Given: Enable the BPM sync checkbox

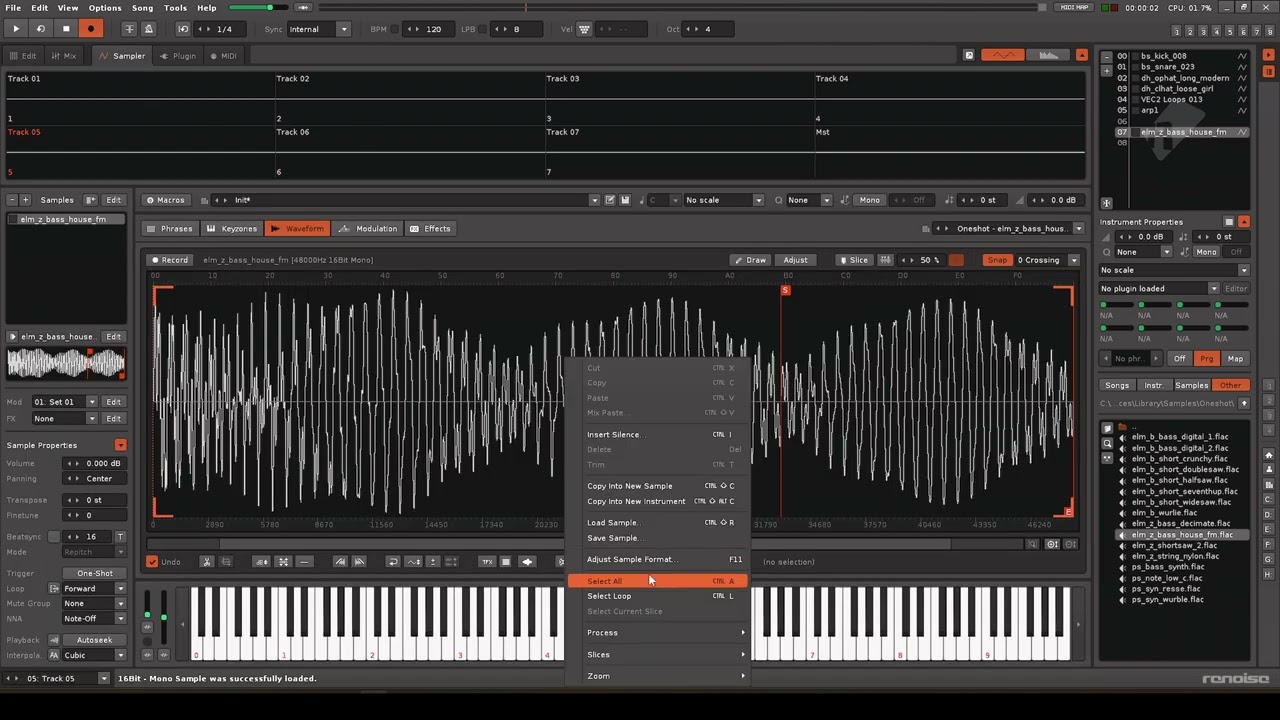Looking at the screenshot, I should (x=394, y=29).
